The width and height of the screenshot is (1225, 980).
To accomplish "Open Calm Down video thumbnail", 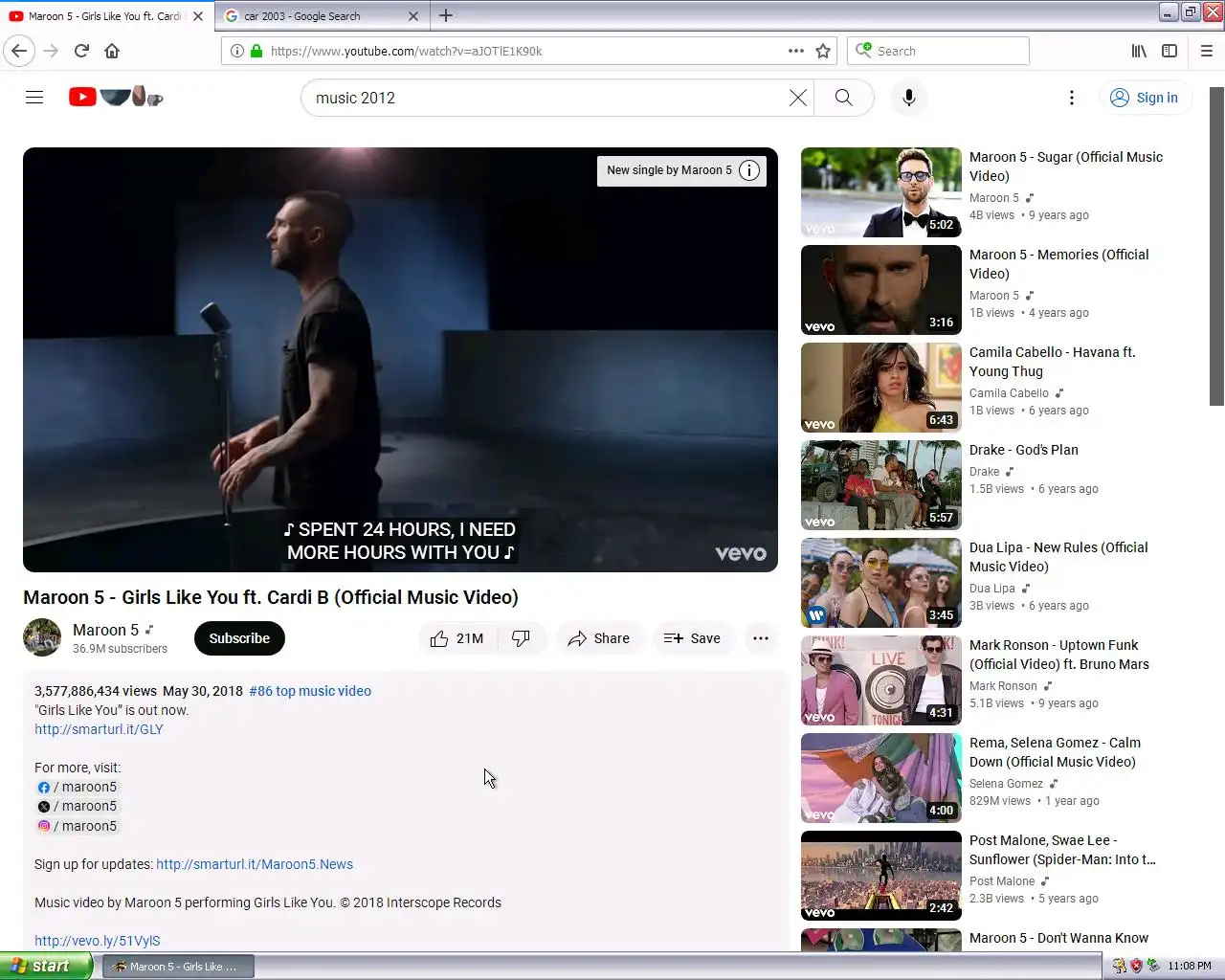I will (881, 778).
